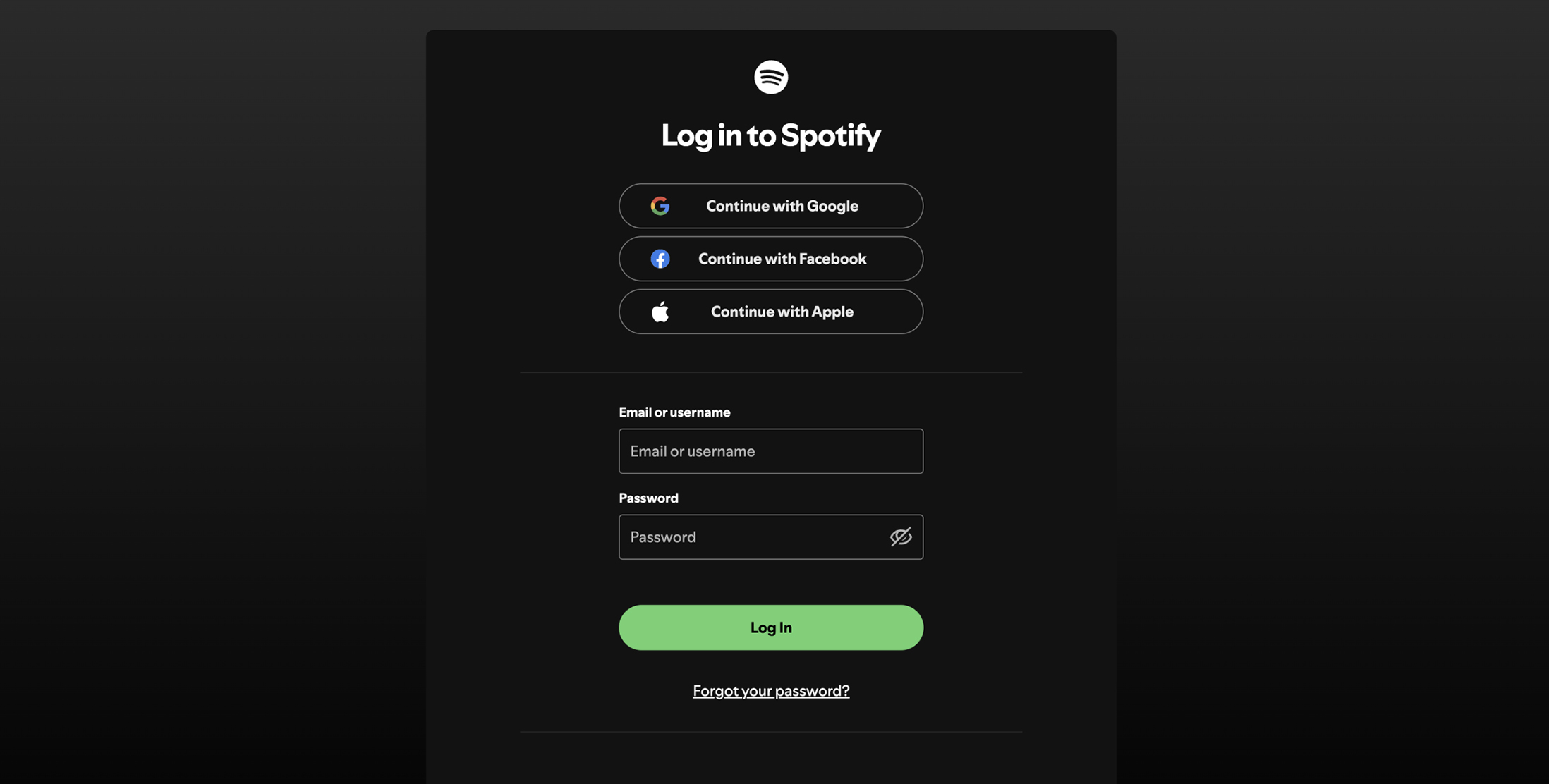
Task: Choose Continue with Google
Action: pyautogui.click(x=771, y=206)
